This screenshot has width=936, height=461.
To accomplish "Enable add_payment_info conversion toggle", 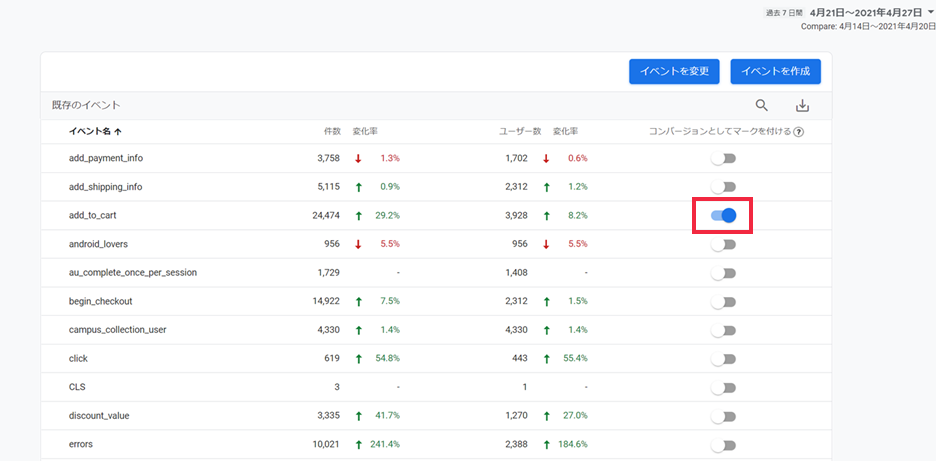I will click(723, 158).
